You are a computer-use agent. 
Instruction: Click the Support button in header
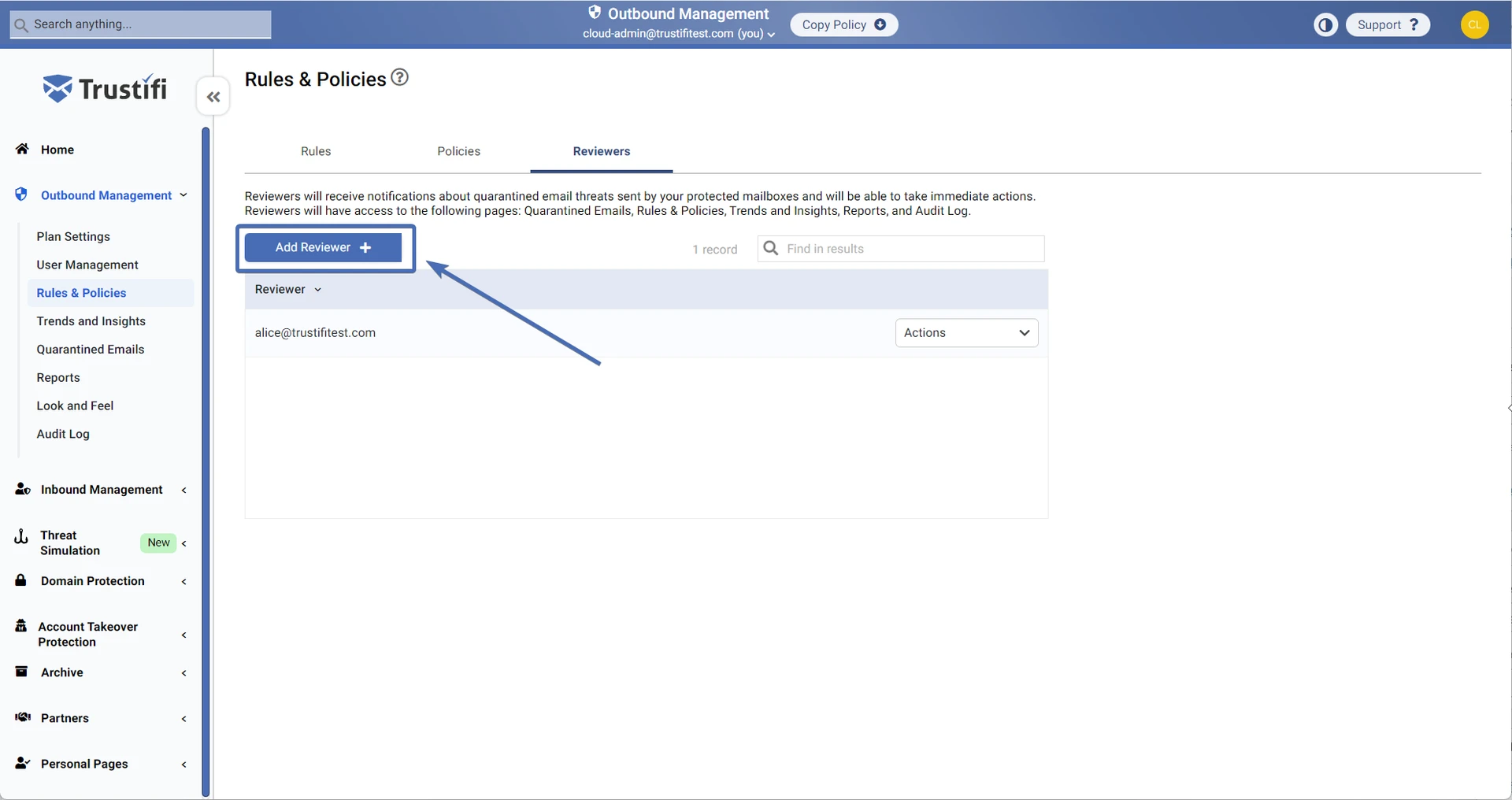point(1388,24)
